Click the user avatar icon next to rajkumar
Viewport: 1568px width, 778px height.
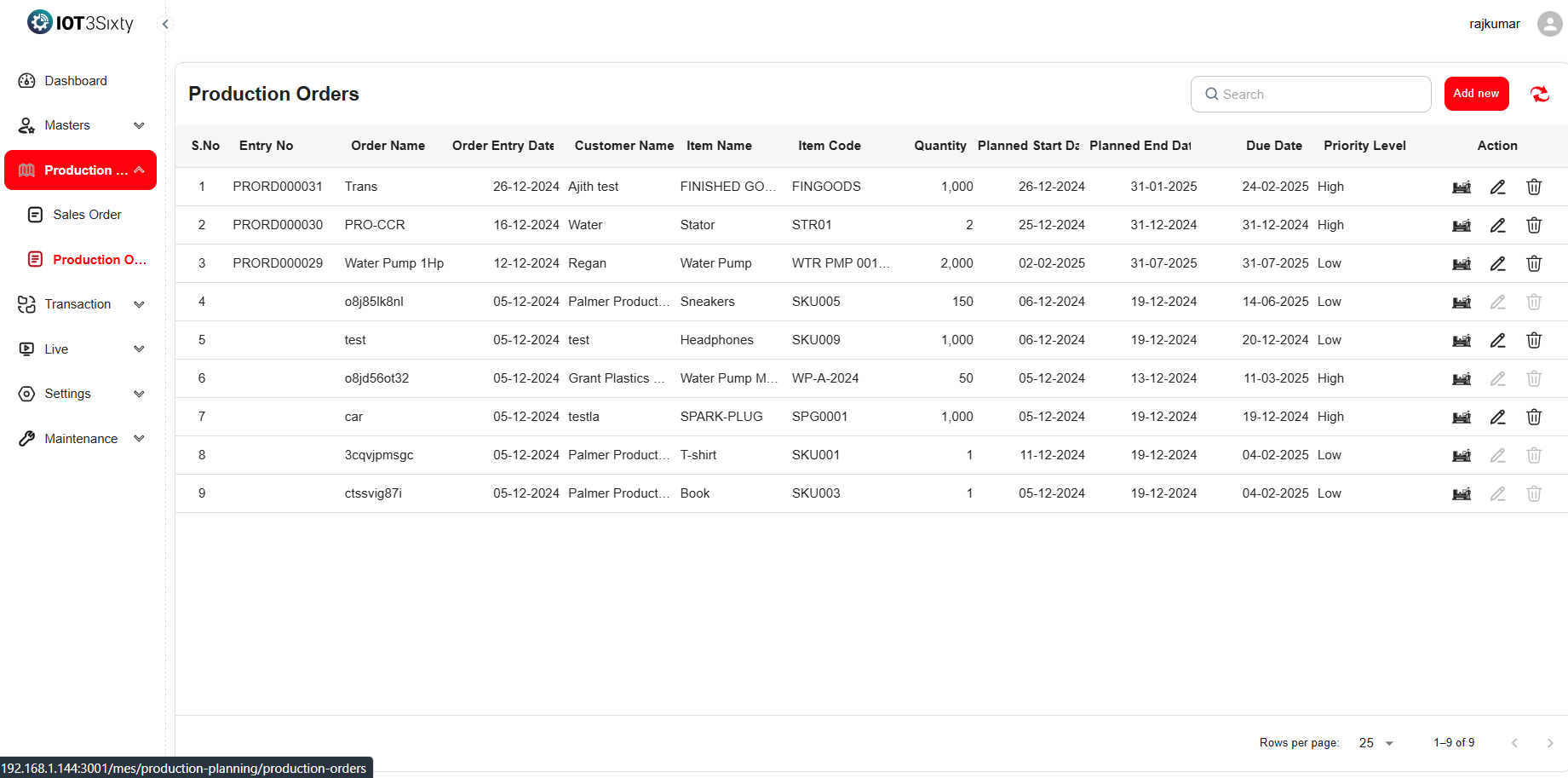[1548, 24]
